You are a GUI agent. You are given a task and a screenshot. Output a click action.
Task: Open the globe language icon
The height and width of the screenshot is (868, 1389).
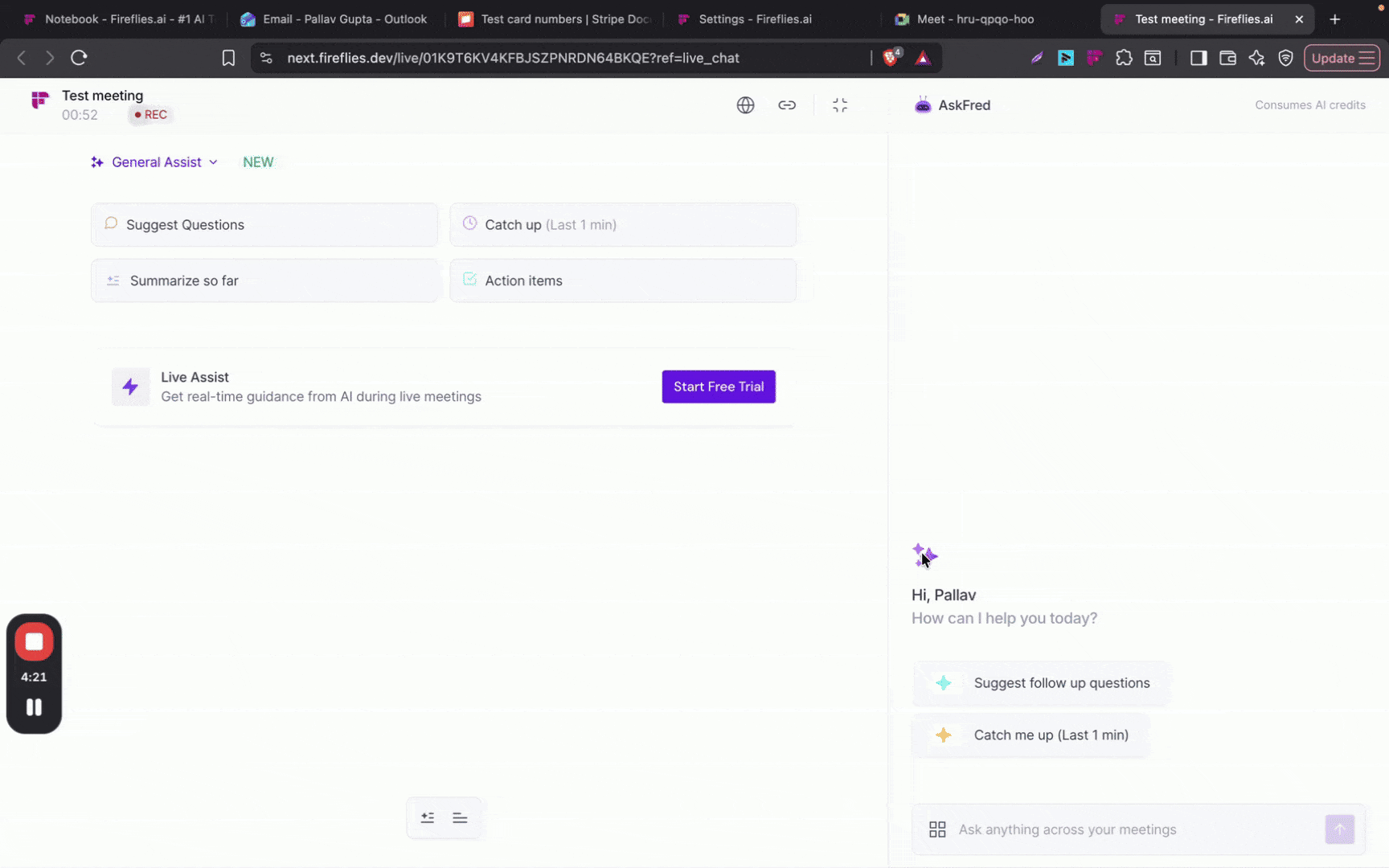coord(745,105)
